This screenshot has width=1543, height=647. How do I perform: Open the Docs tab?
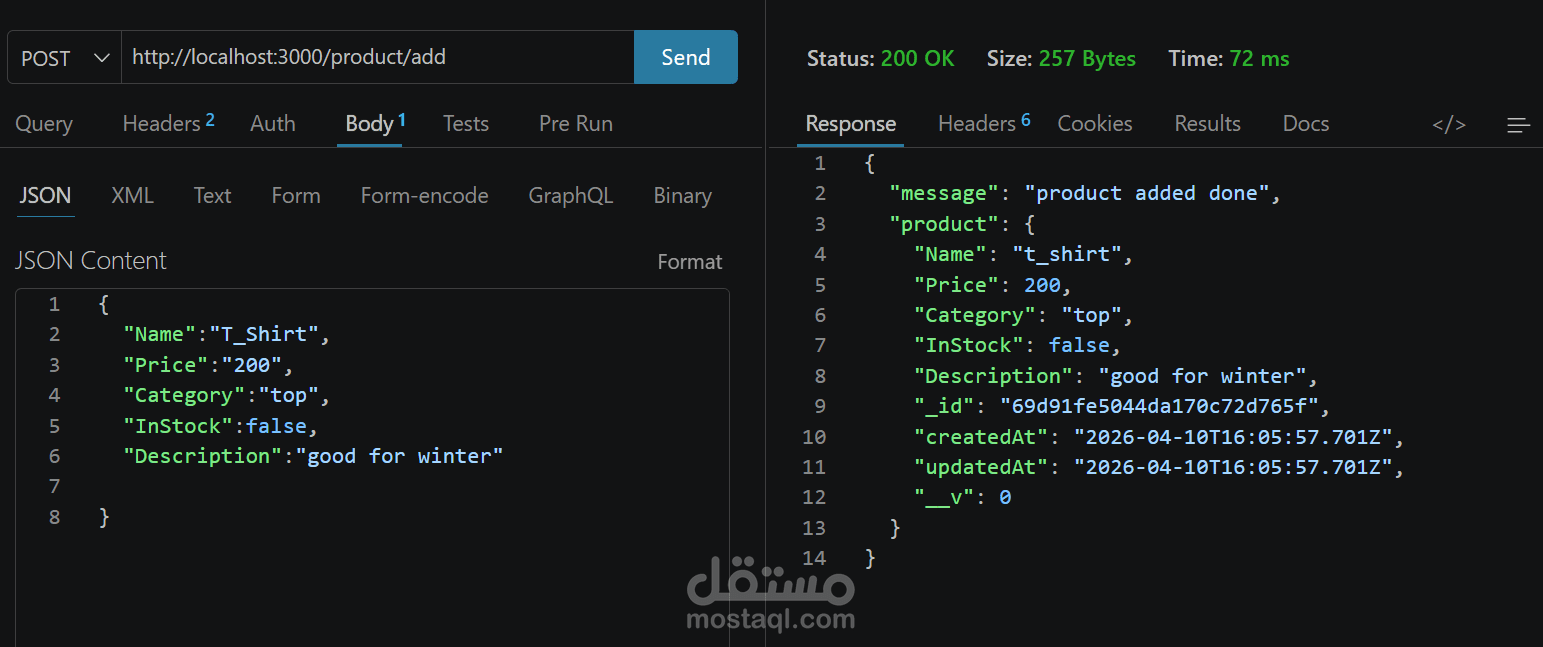(1306, 124)
